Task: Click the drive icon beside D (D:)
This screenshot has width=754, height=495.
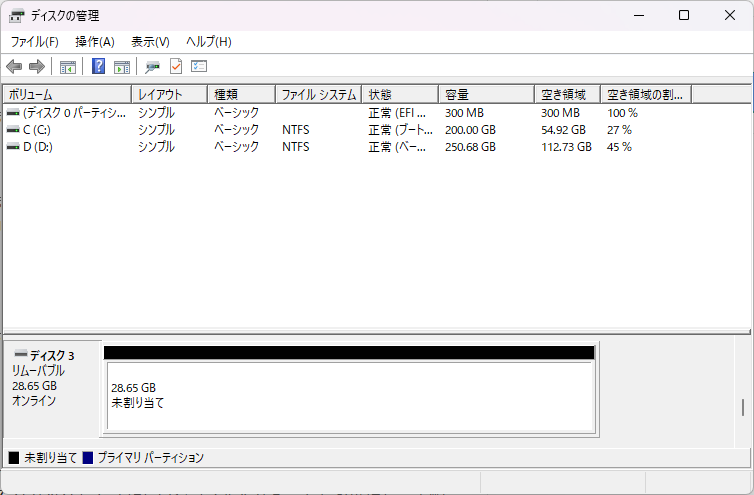Action: (13, 147)
